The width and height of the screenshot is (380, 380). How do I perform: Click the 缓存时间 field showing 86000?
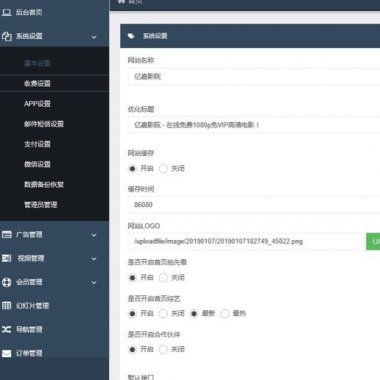pos(254,205)
